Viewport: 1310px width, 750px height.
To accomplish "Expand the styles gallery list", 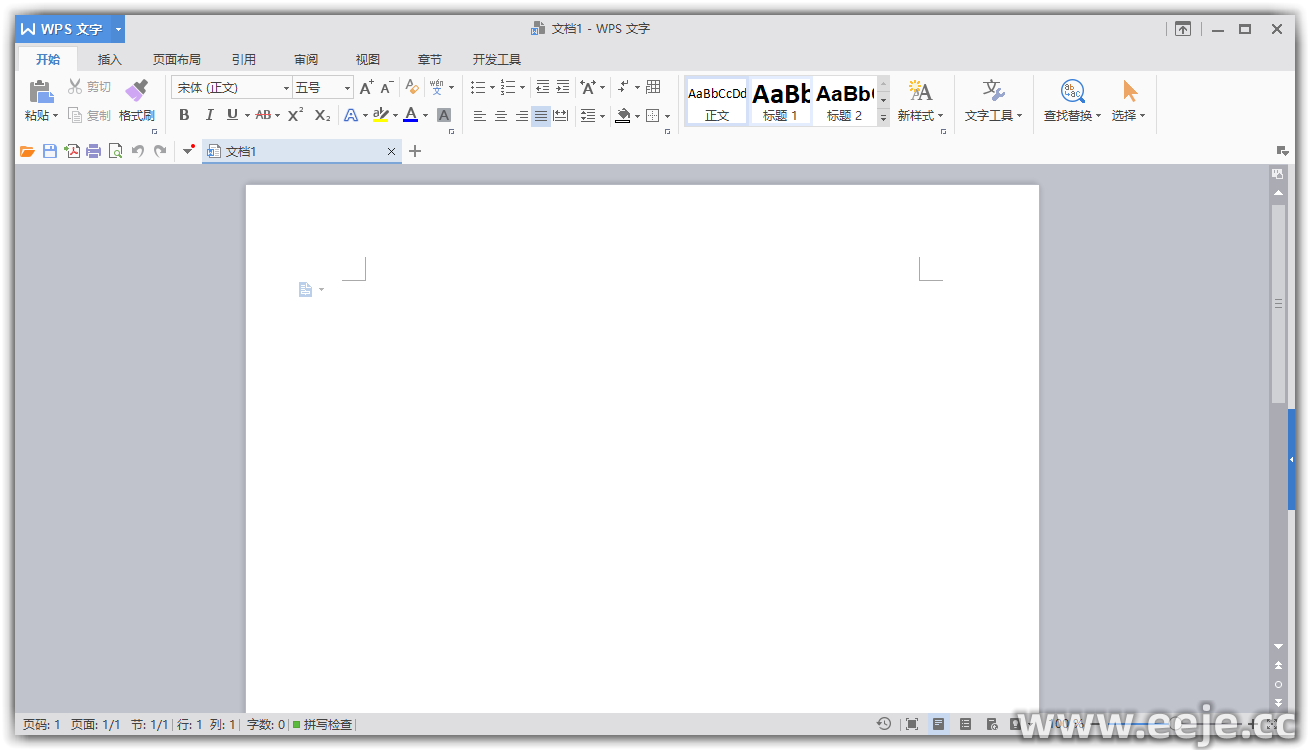I will coord(883,118).
